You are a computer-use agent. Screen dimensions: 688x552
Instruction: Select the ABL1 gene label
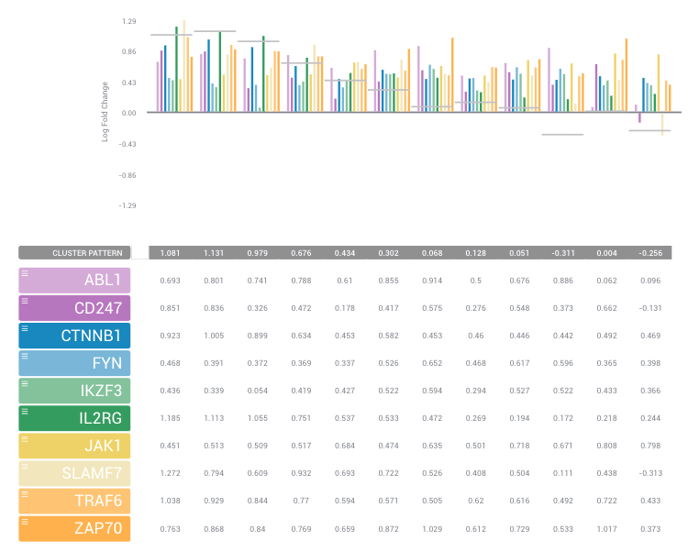[x=74, y=280]
